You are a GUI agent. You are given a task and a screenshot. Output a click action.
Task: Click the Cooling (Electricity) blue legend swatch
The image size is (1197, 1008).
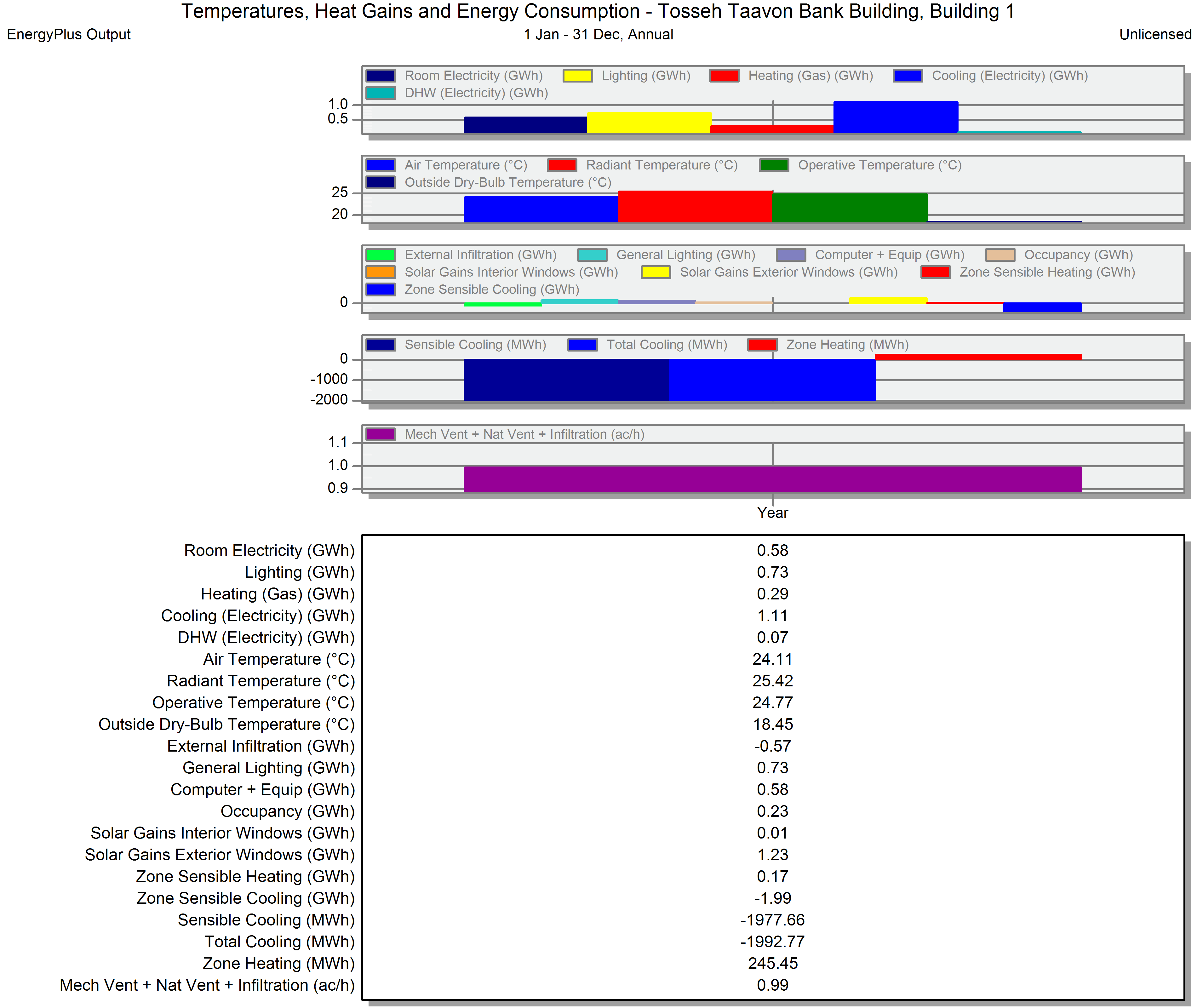coord(908,75)
